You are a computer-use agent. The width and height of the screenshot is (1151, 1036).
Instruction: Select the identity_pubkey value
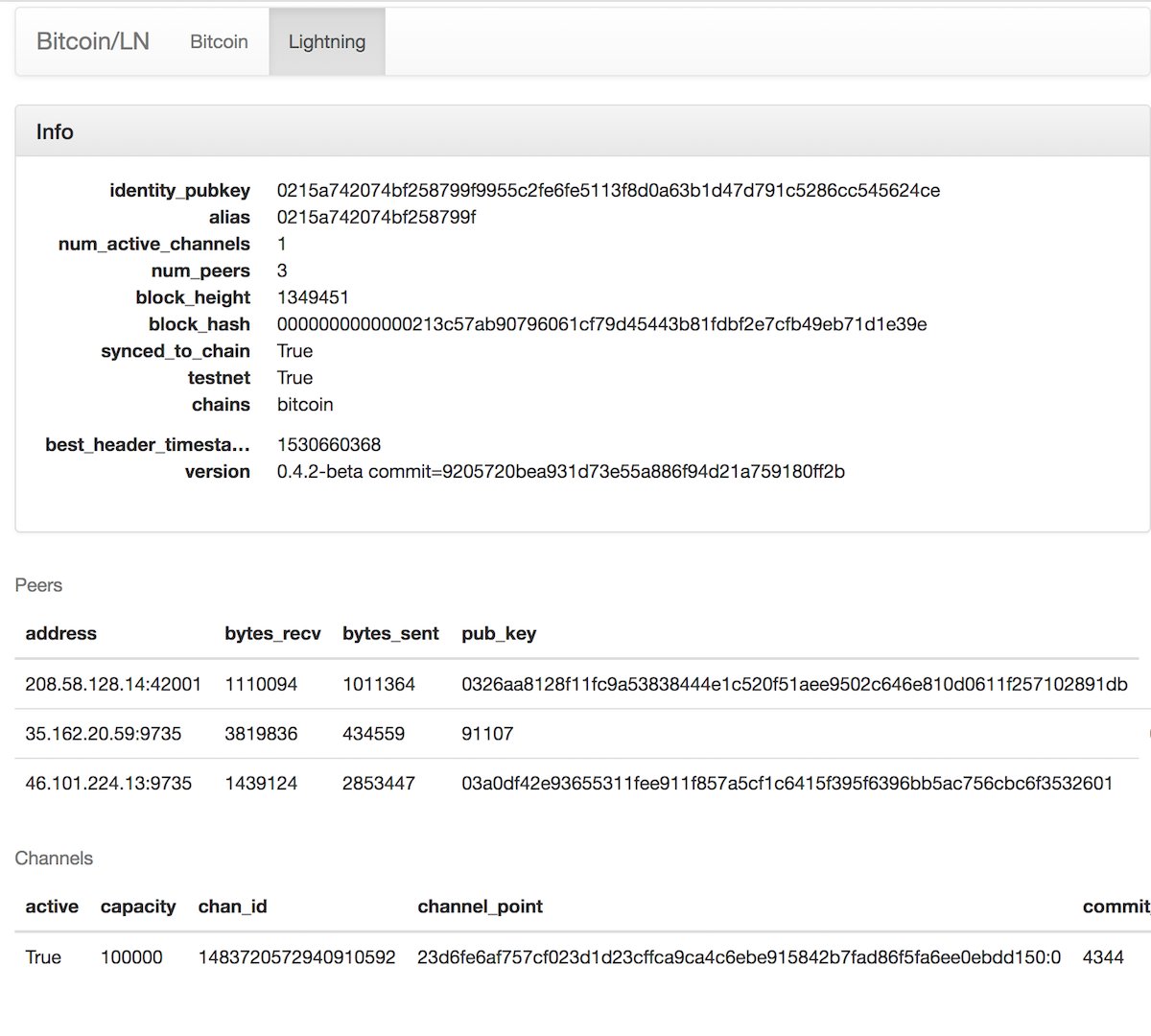[607, 190]
